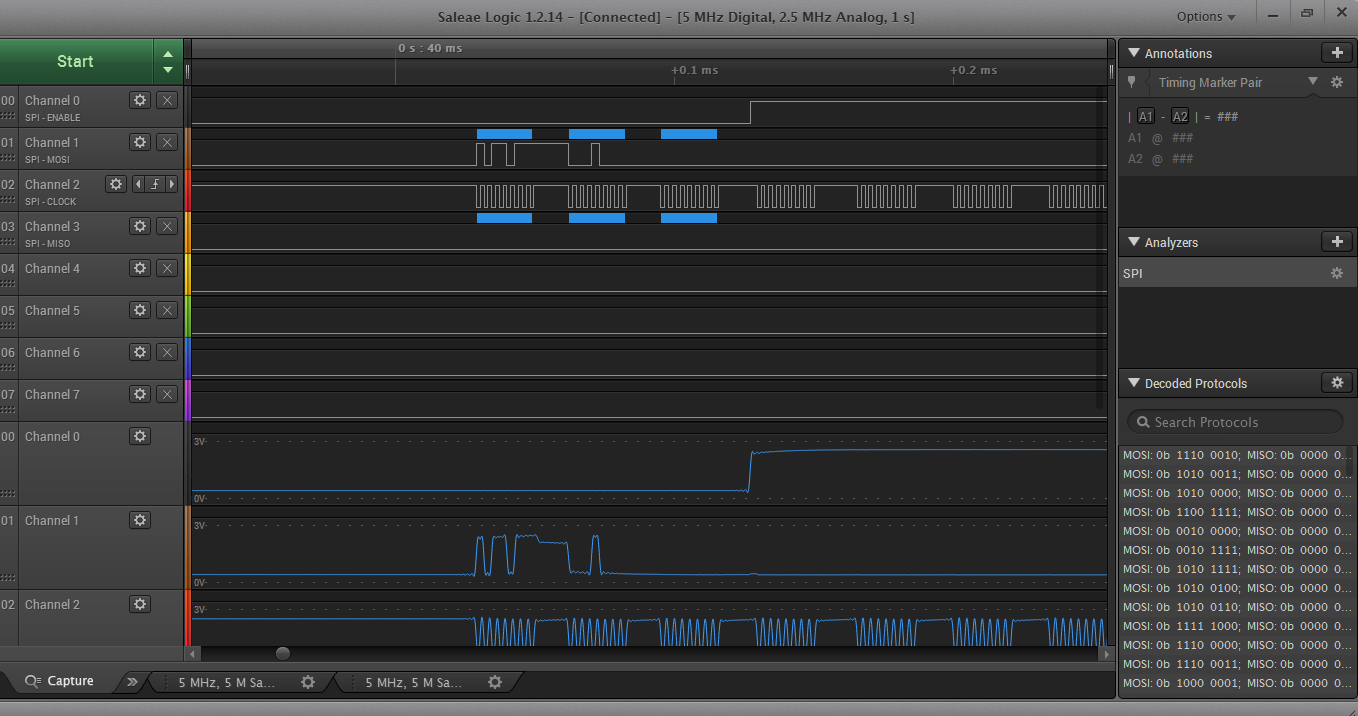1358x716 pixels.
Task: Open second '5 MHz, 5 M Sa...' tab
Action: click(413, 682)
